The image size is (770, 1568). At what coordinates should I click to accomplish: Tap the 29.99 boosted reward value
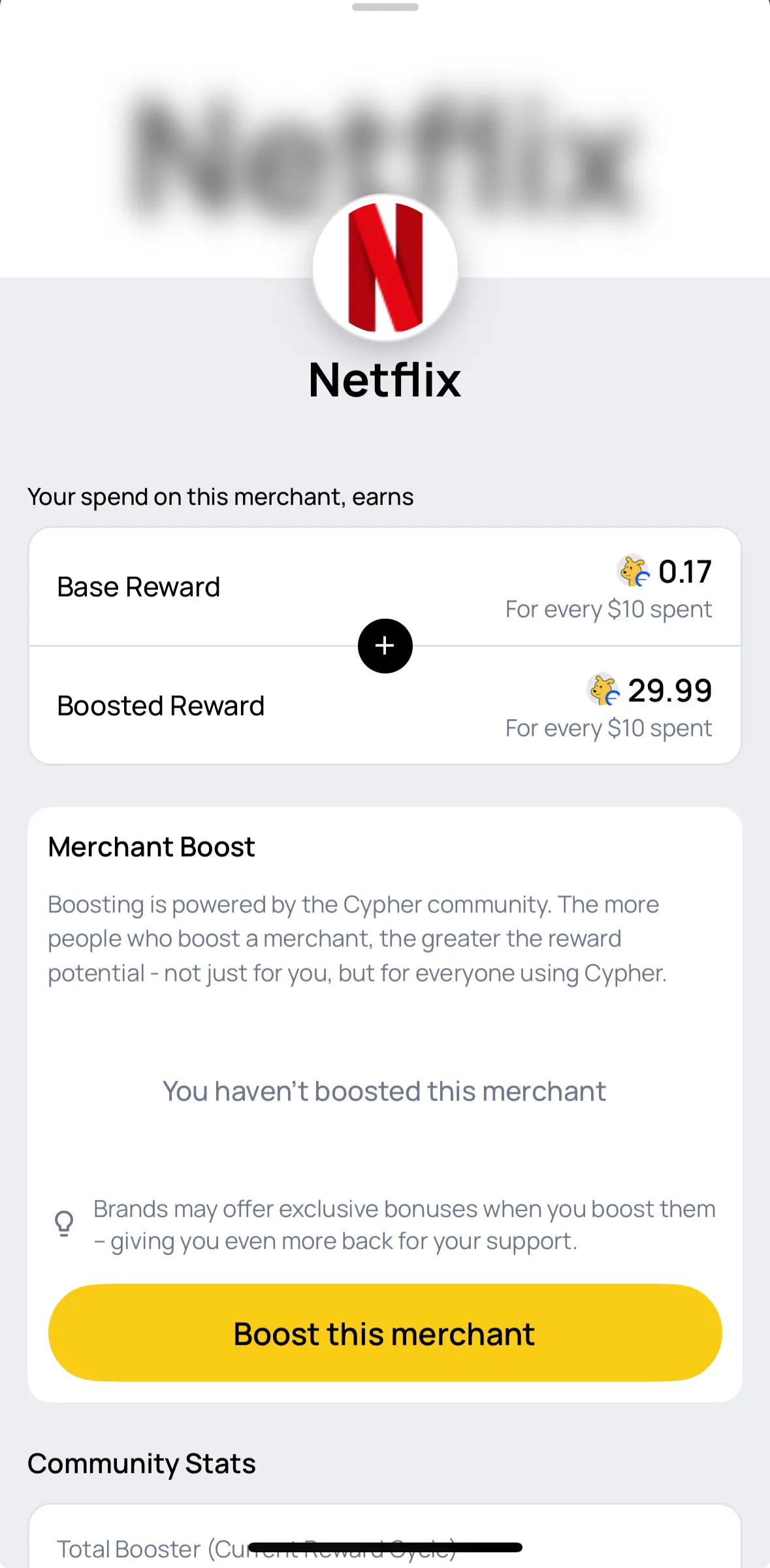coord(669,691)
